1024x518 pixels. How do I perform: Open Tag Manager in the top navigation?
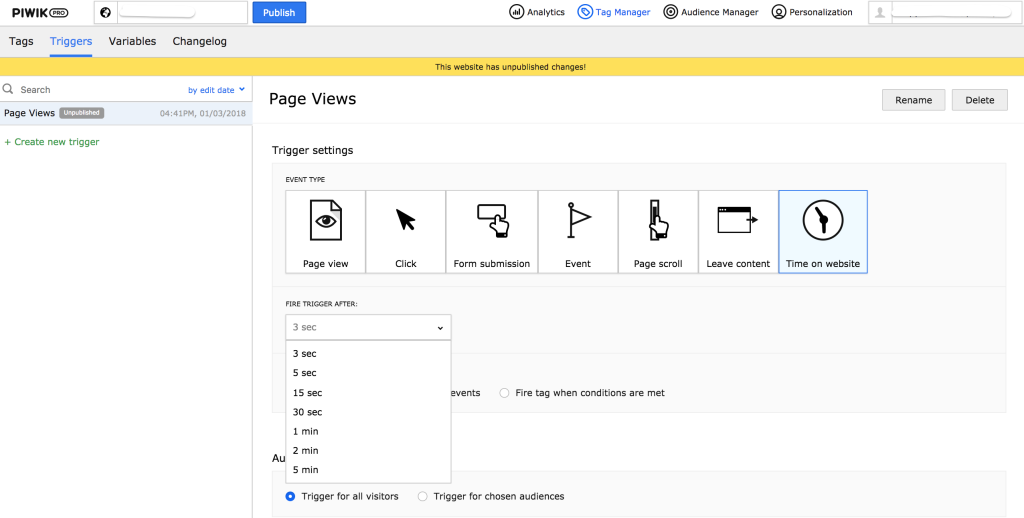(614, 12)
